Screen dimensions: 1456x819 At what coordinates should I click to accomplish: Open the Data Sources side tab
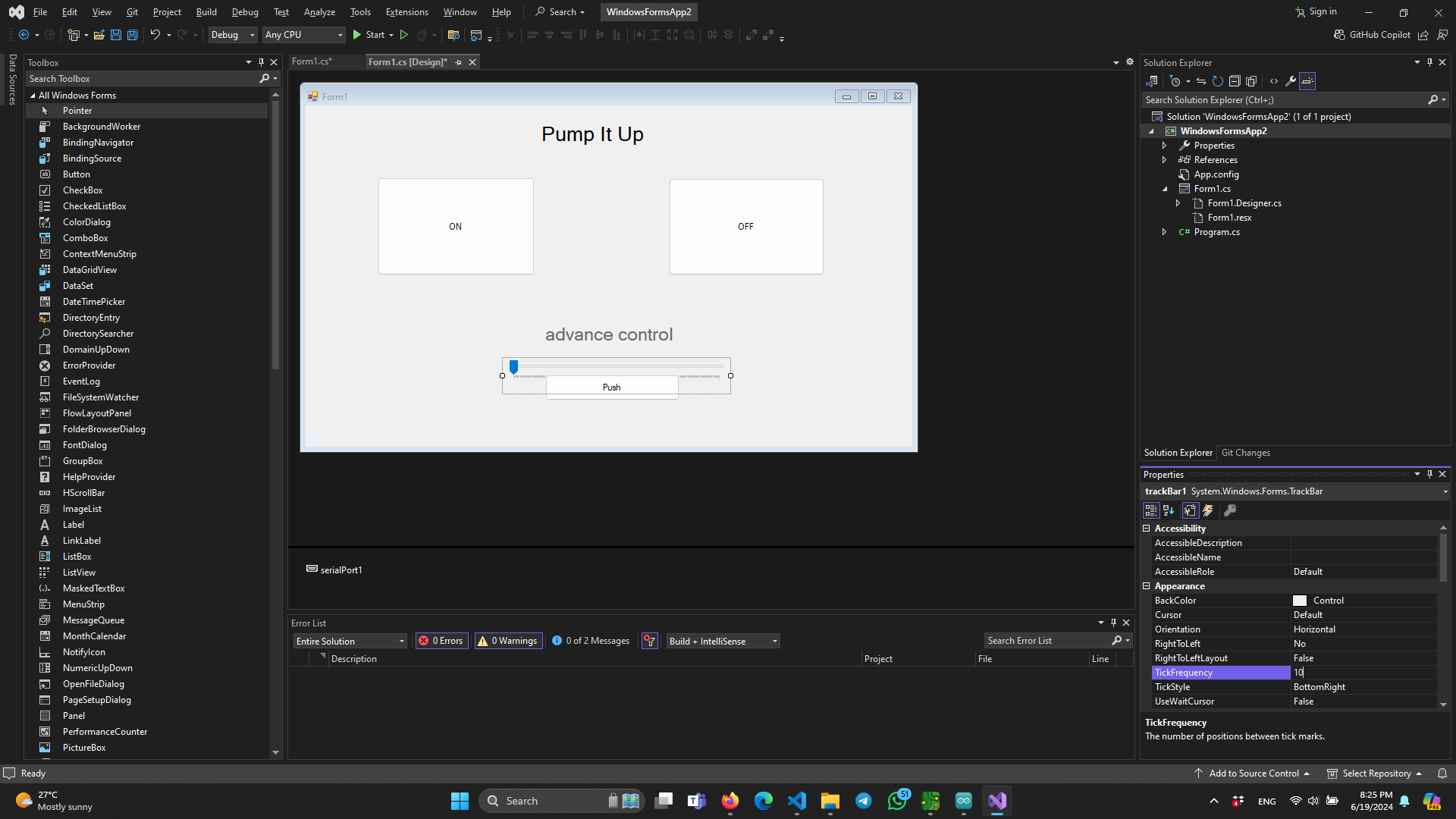tap(12, 80)
